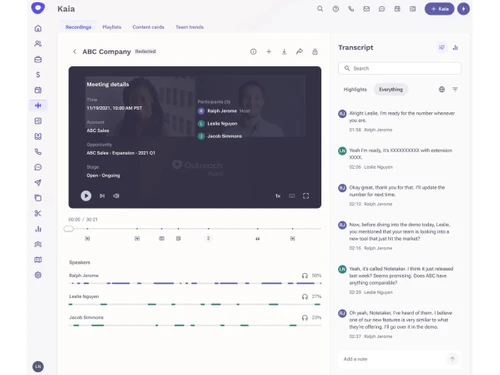Open the People icon in sidebar
This screenshot has width=500, height=375.
point(38,44)
